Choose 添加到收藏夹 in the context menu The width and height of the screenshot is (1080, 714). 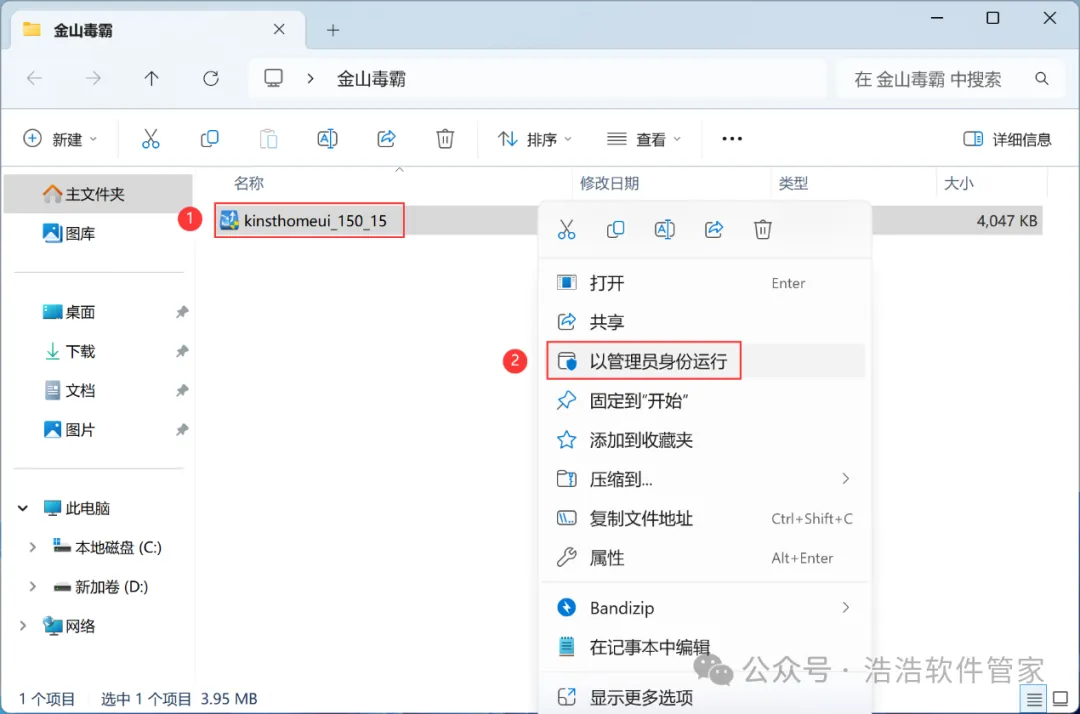(x=704, y=440)
